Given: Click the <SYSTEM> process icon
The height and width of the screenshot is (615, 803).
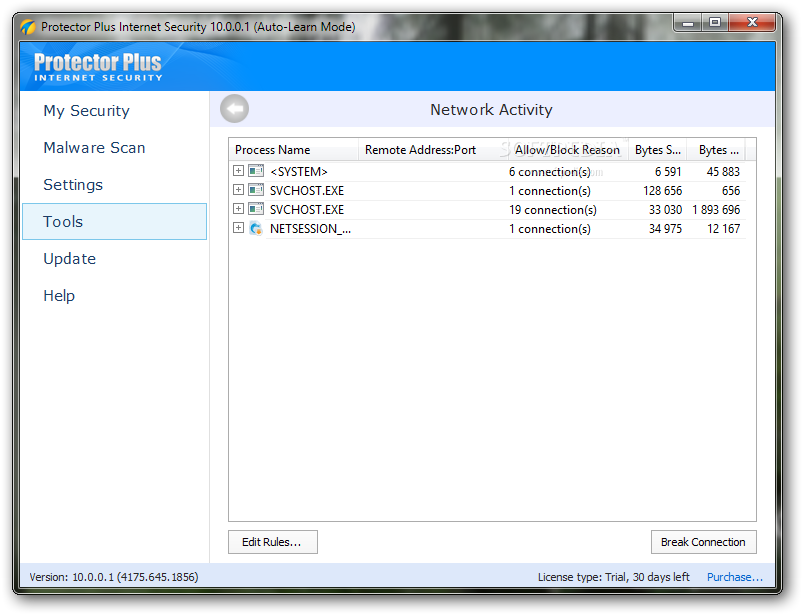Looking at the screenshot, I should 256,171.
